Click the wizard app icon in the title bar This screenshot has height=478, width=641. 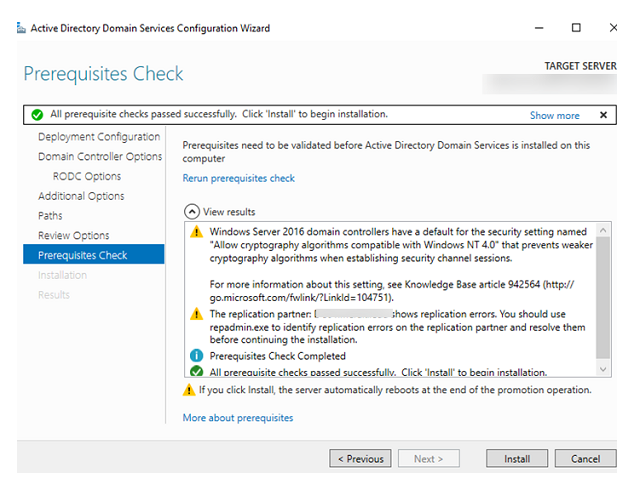21,28
